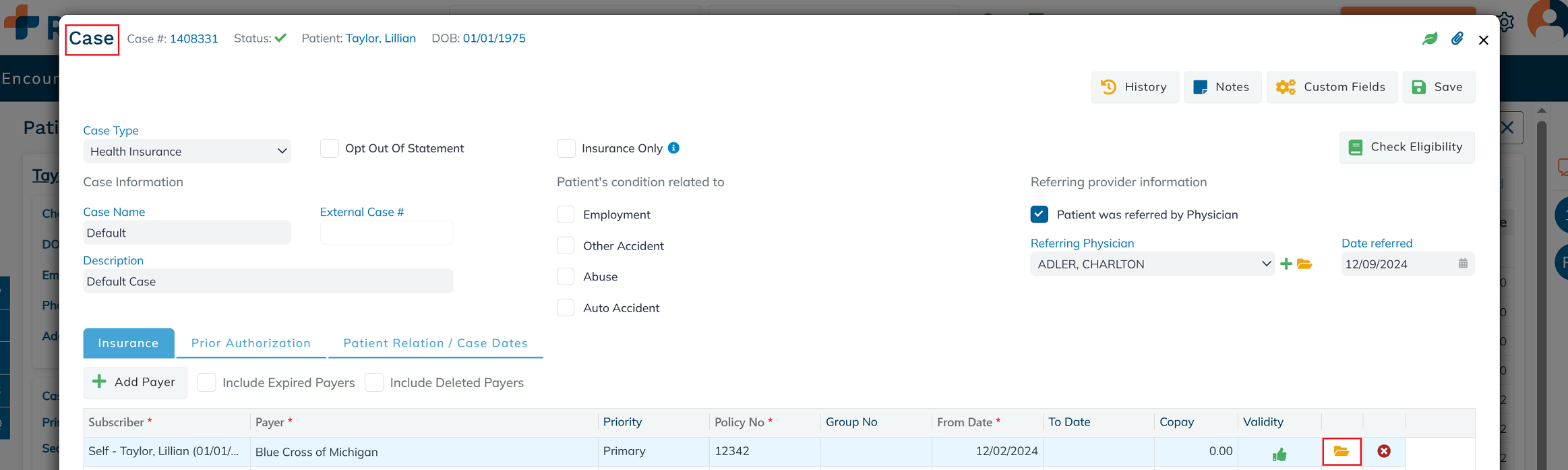Click the Insurance Only info icon
1568x470 pixels.
(673, 148)
